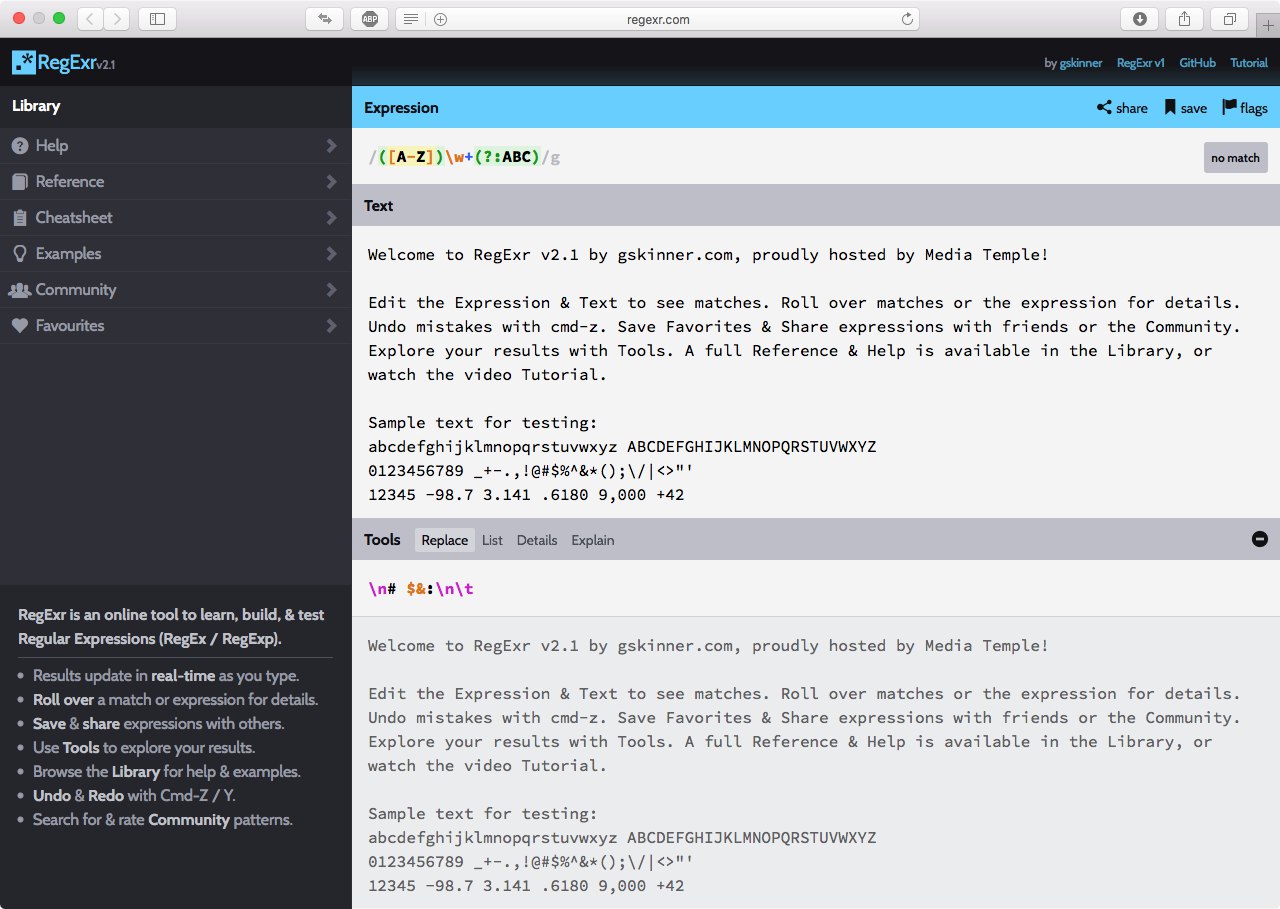The height and width of the screenshot is (909, 1280).
Task: Click the Help question mark icon
Action: pyautogui.click(x=19, y=146)
